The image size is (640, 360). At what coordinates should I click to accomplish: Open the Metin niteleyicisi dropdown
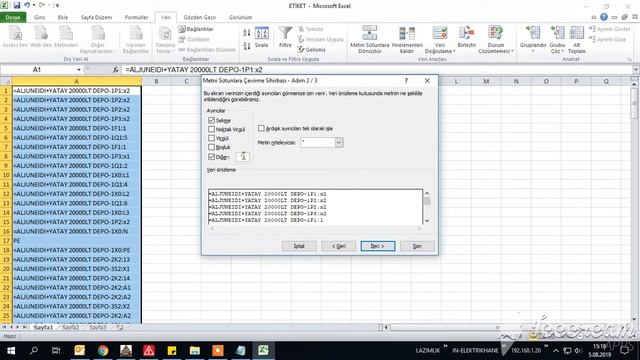coord(339,142)
